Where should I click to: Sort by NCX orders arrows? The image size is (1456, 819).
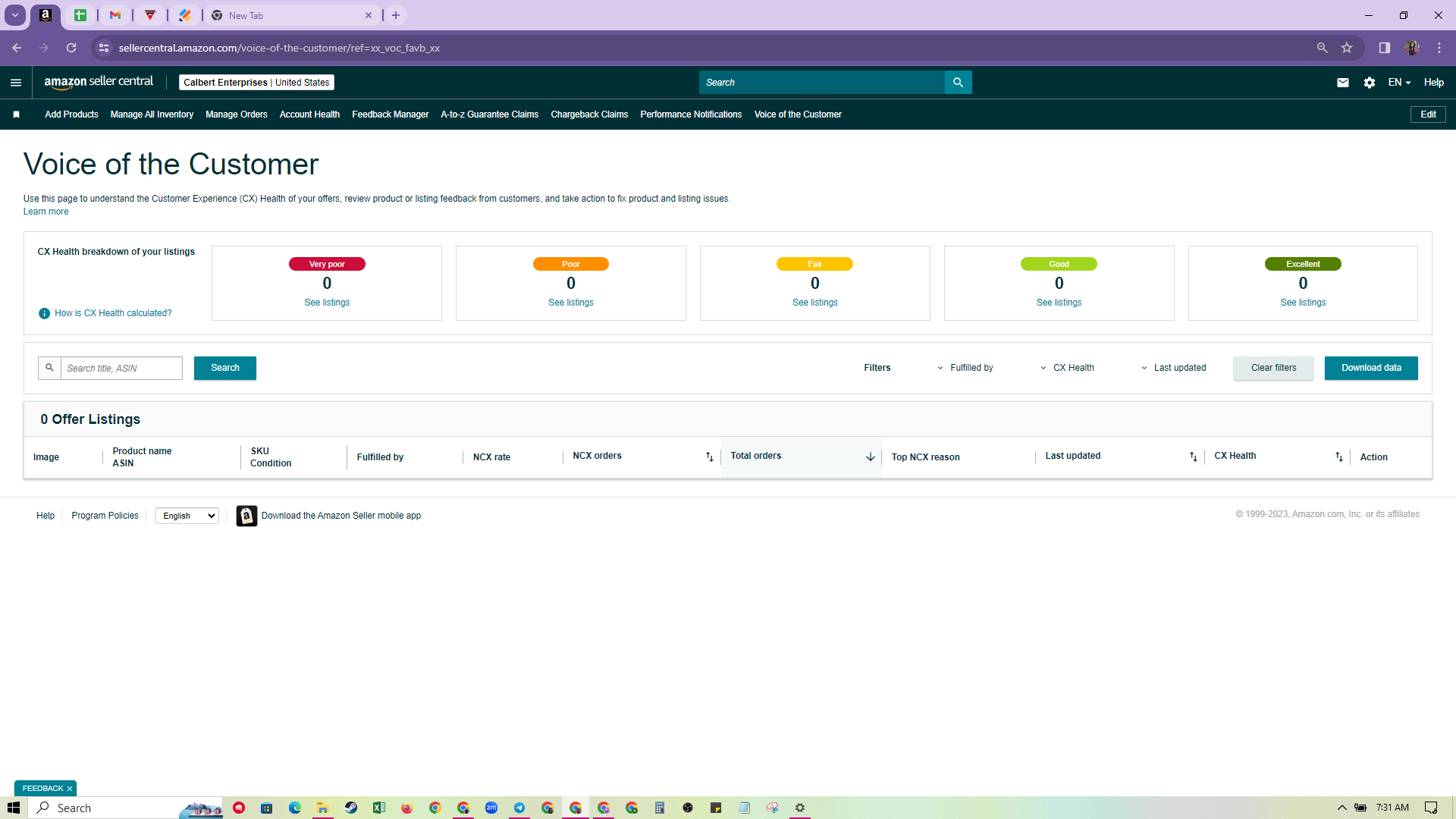[709, 457]
